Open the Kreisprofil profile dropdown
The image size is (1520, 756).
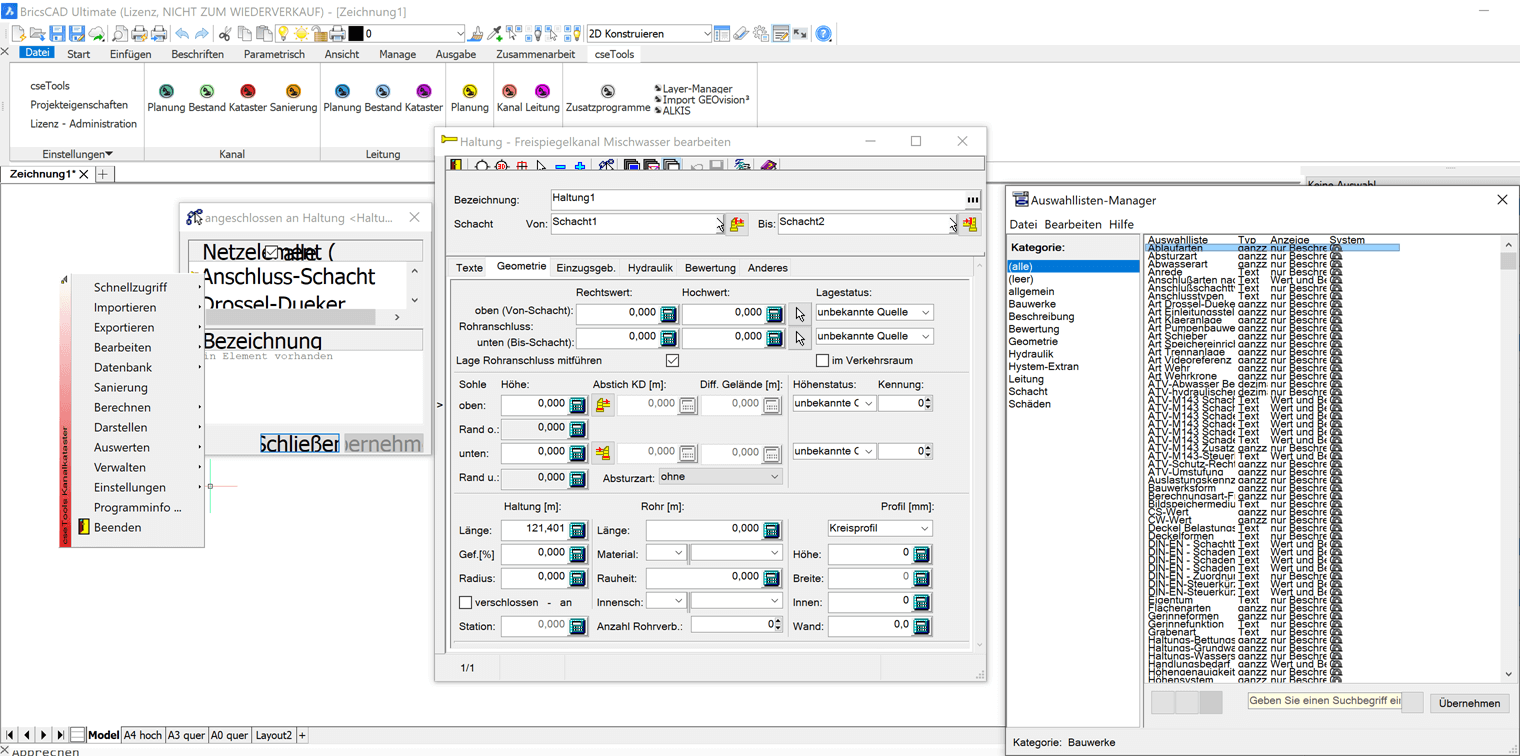pyautogui.click(x=879, y=528)
